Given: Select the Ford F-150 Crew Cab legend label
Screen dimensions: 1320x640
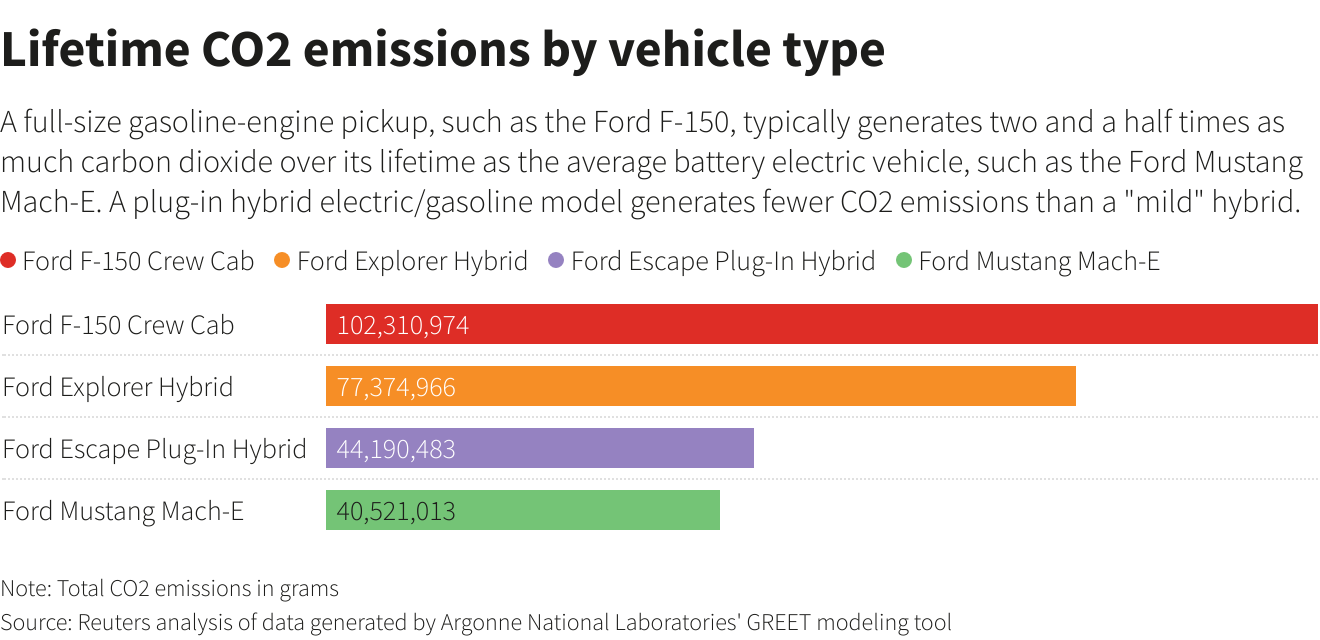Looking at the screenshot, I should 138,262.
